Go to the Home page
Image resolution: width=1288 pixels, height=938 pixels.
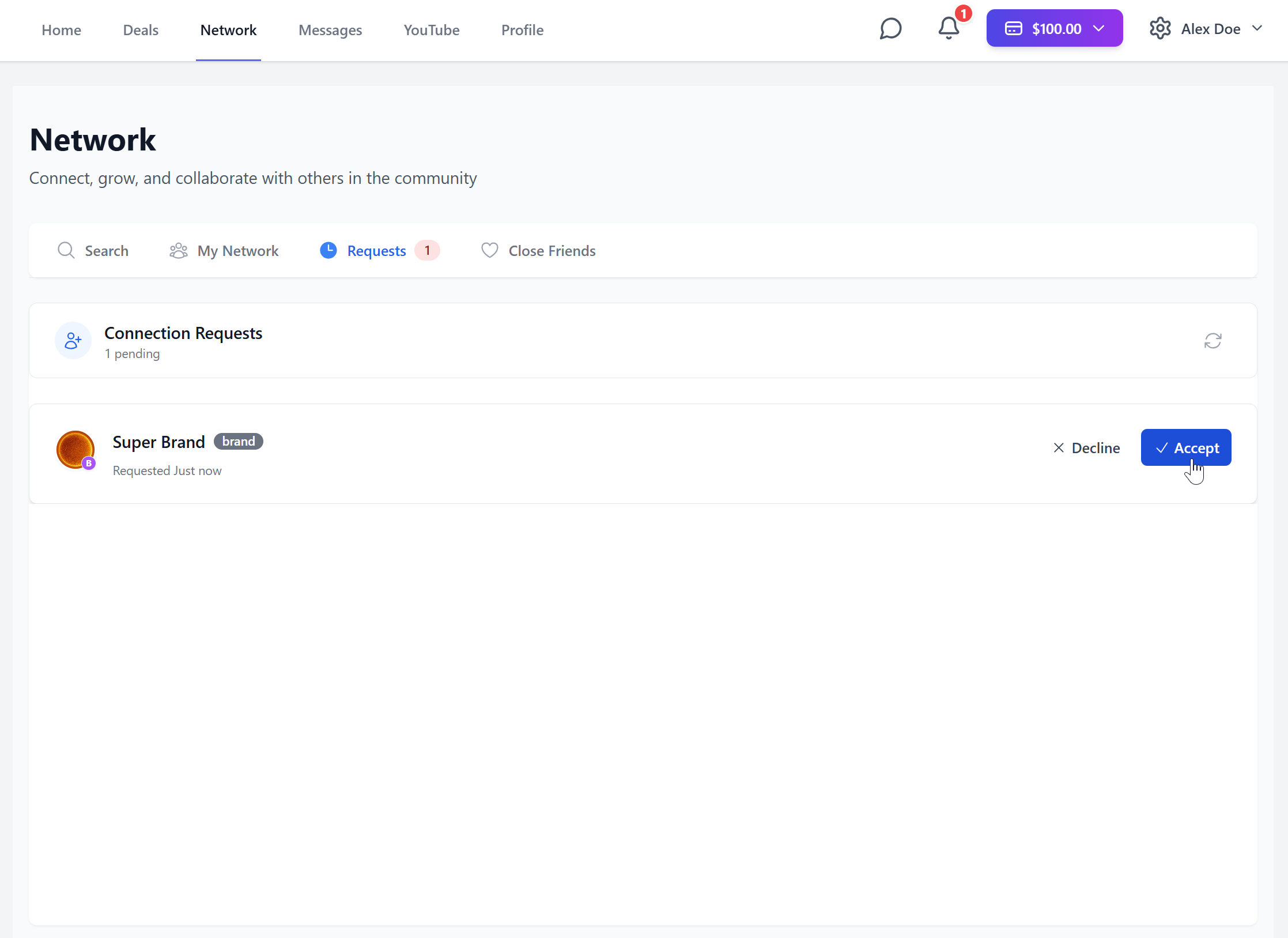tap(61, 30)
